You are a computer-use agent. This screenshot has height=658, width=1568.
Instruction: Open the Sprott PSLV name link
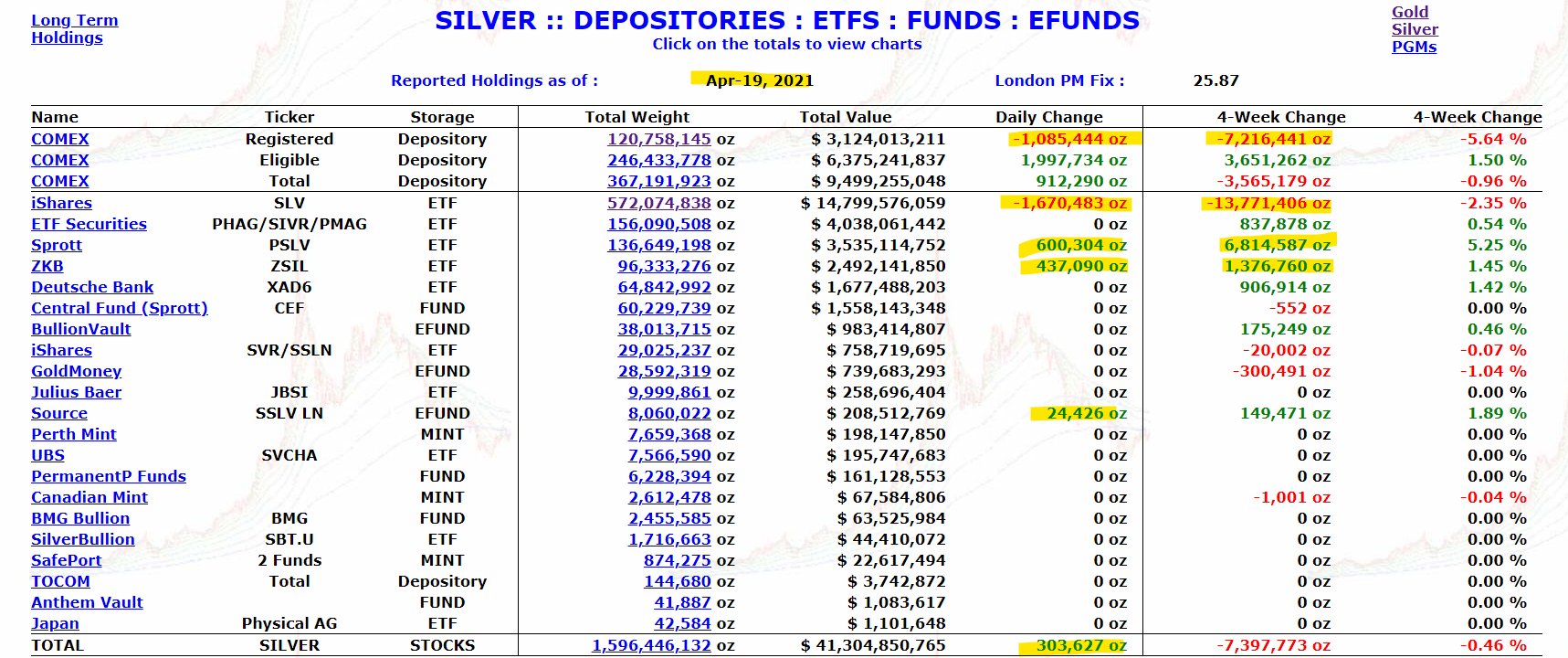[x=57, y=245]
